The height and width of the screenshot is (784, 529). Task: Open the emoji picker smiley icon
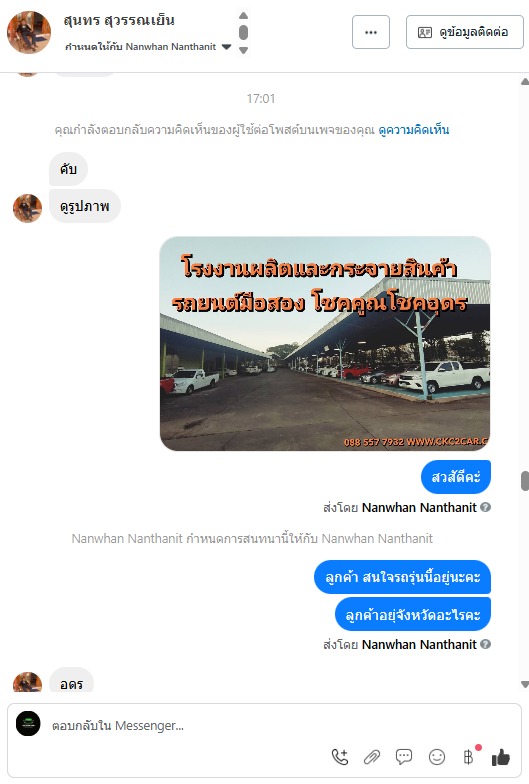pos(436,757)
